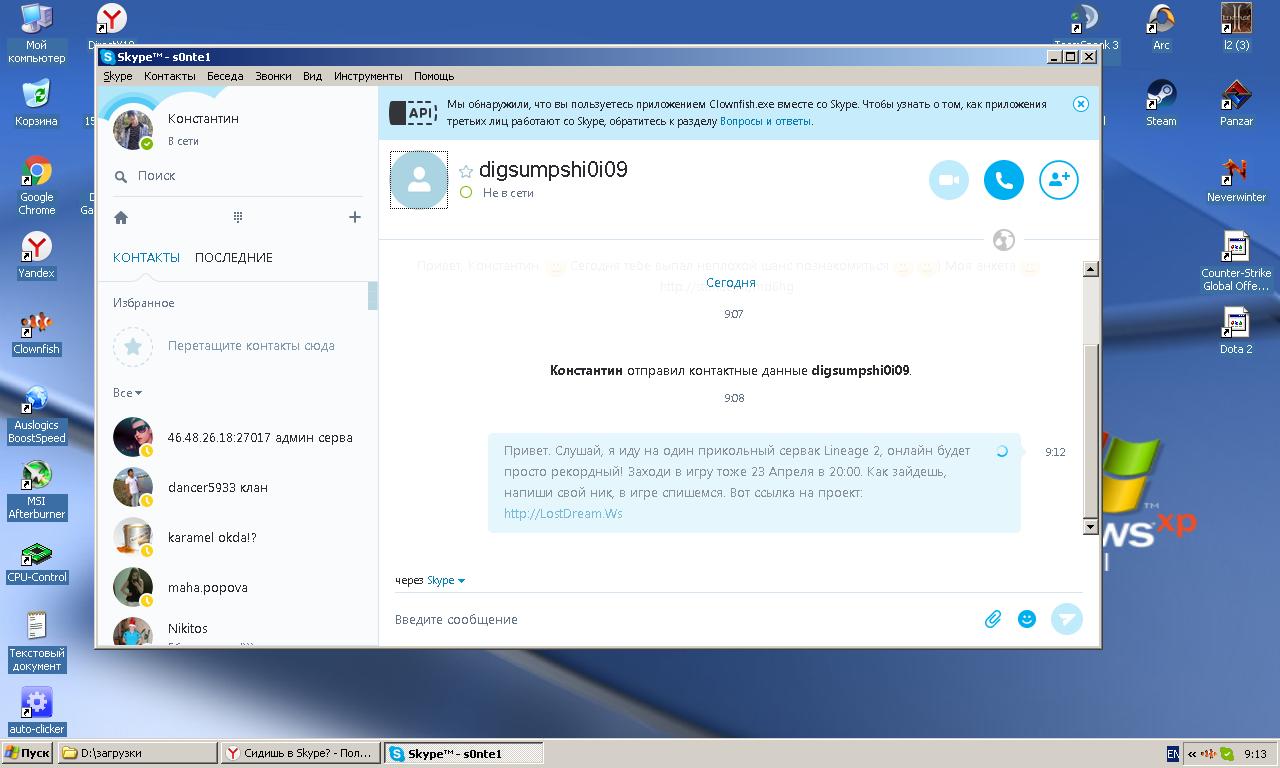Click the send message button
This screenshot has height=768, width=1280.
point(1067,619)
